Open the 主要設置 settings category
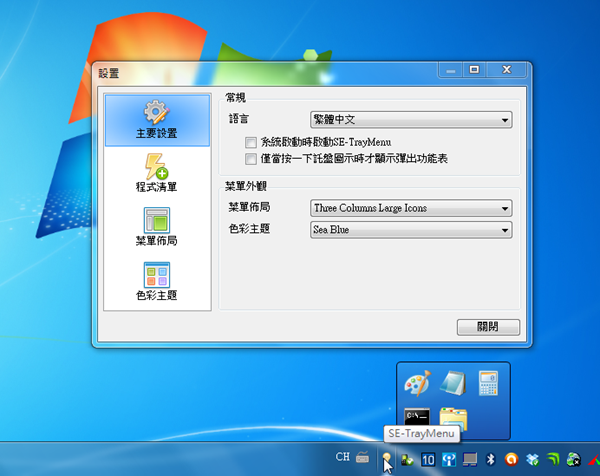600x476 pixels. pos(157,120)
